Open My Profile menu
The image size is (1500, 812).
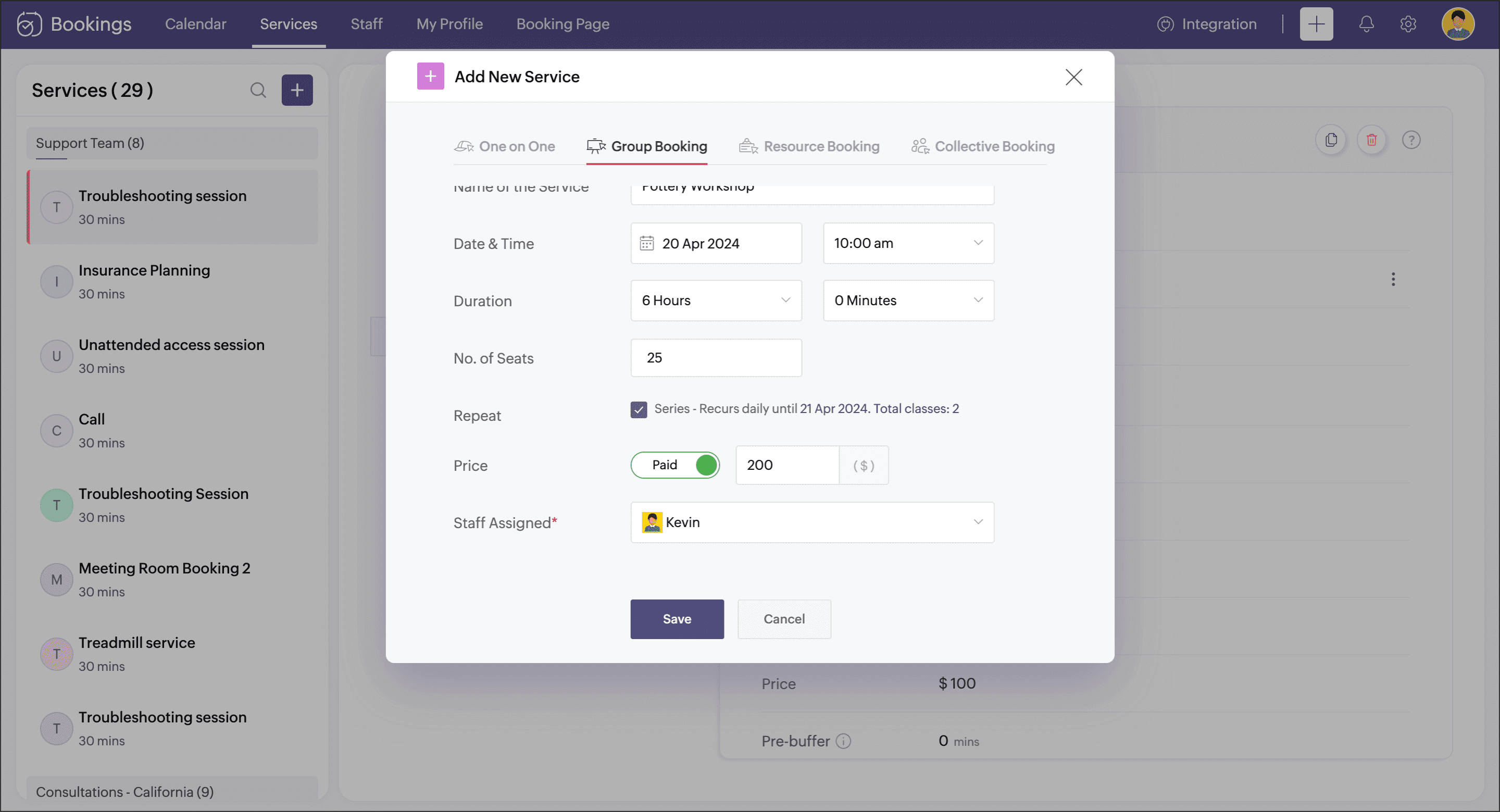click(449, 24)
